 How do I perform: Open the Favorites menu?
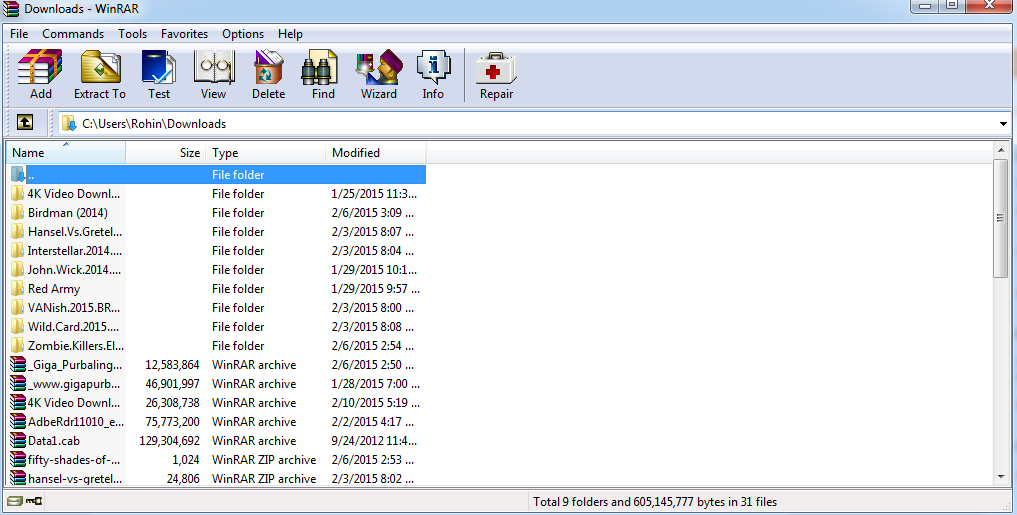[x=184, y=34]
